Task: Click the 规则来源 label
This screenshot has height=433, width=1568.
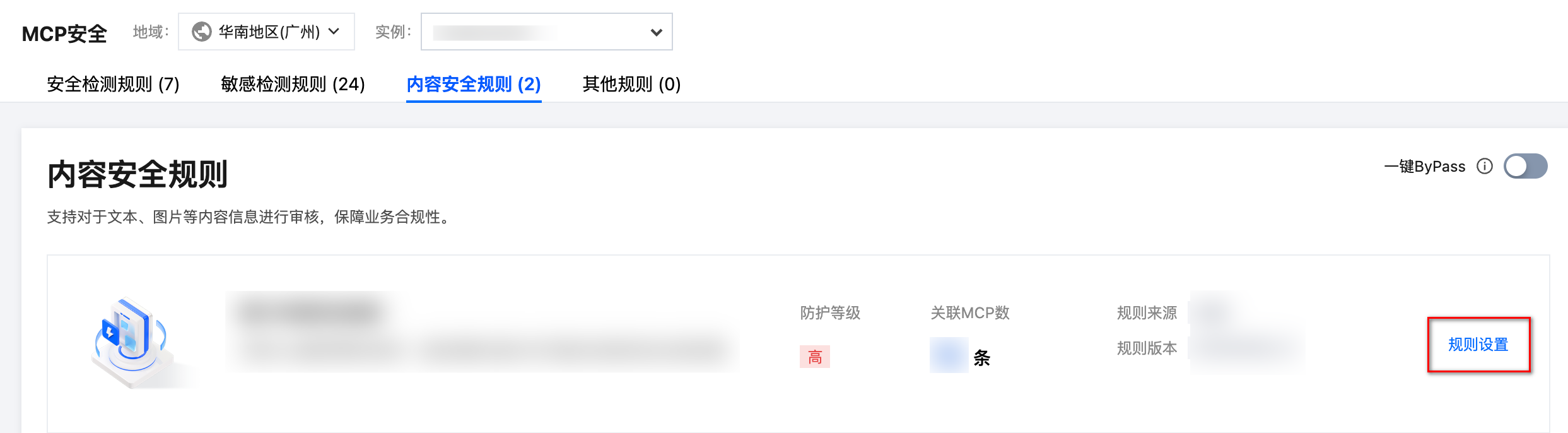Action: coord(1147,313)
